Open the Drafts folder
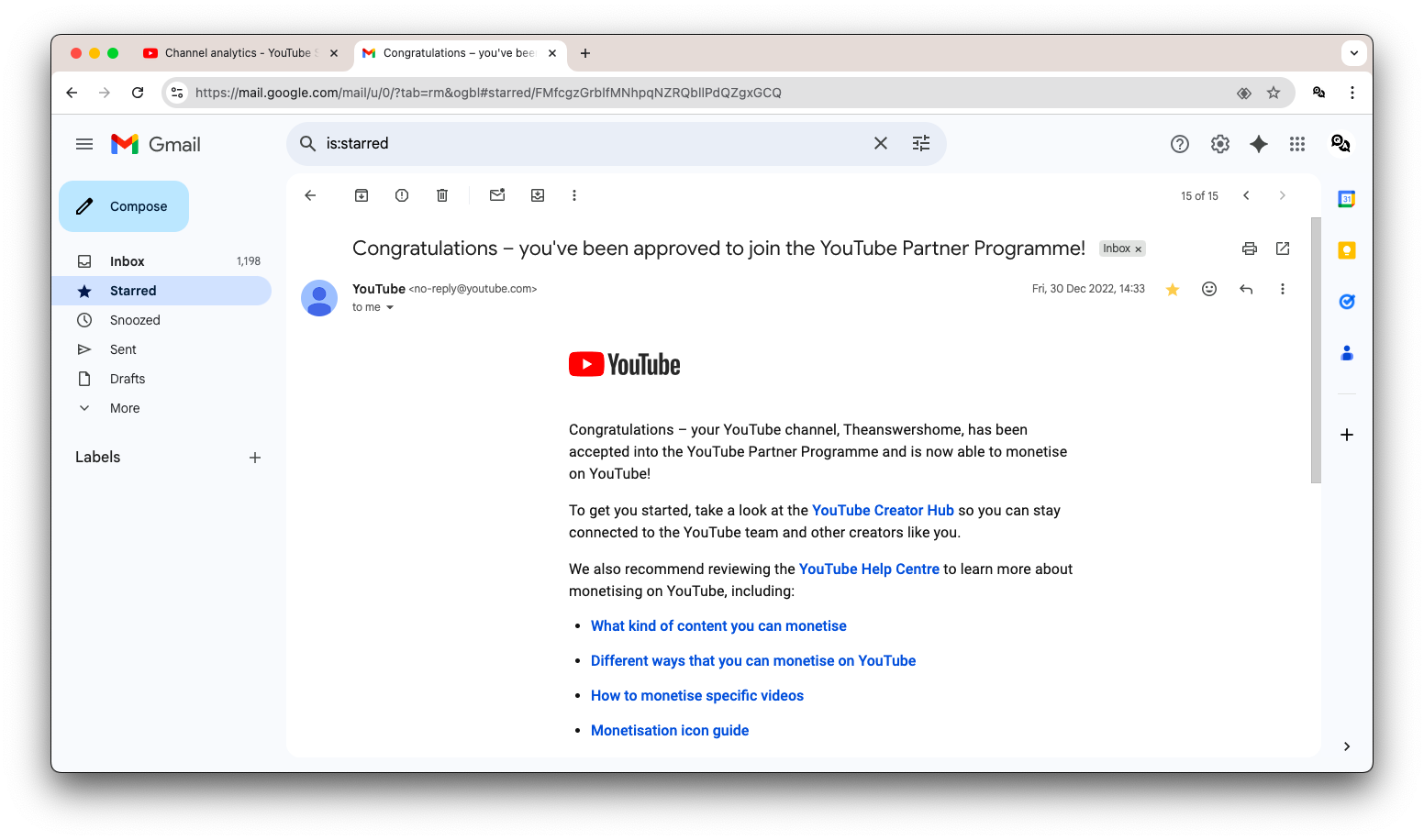 point(161,379)
